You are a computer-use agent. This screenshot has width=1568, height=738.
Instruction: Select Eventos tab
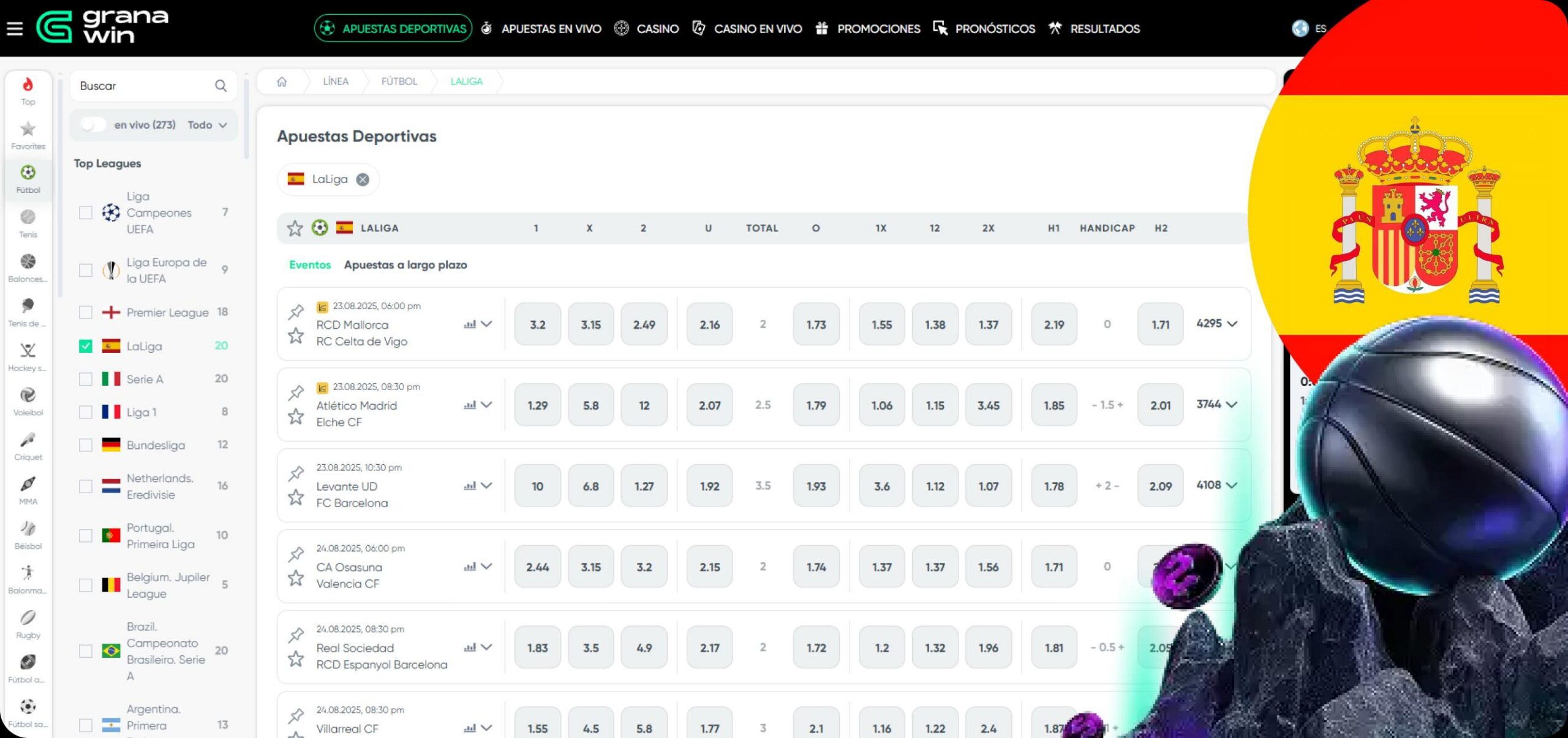(x=310, y=265)
